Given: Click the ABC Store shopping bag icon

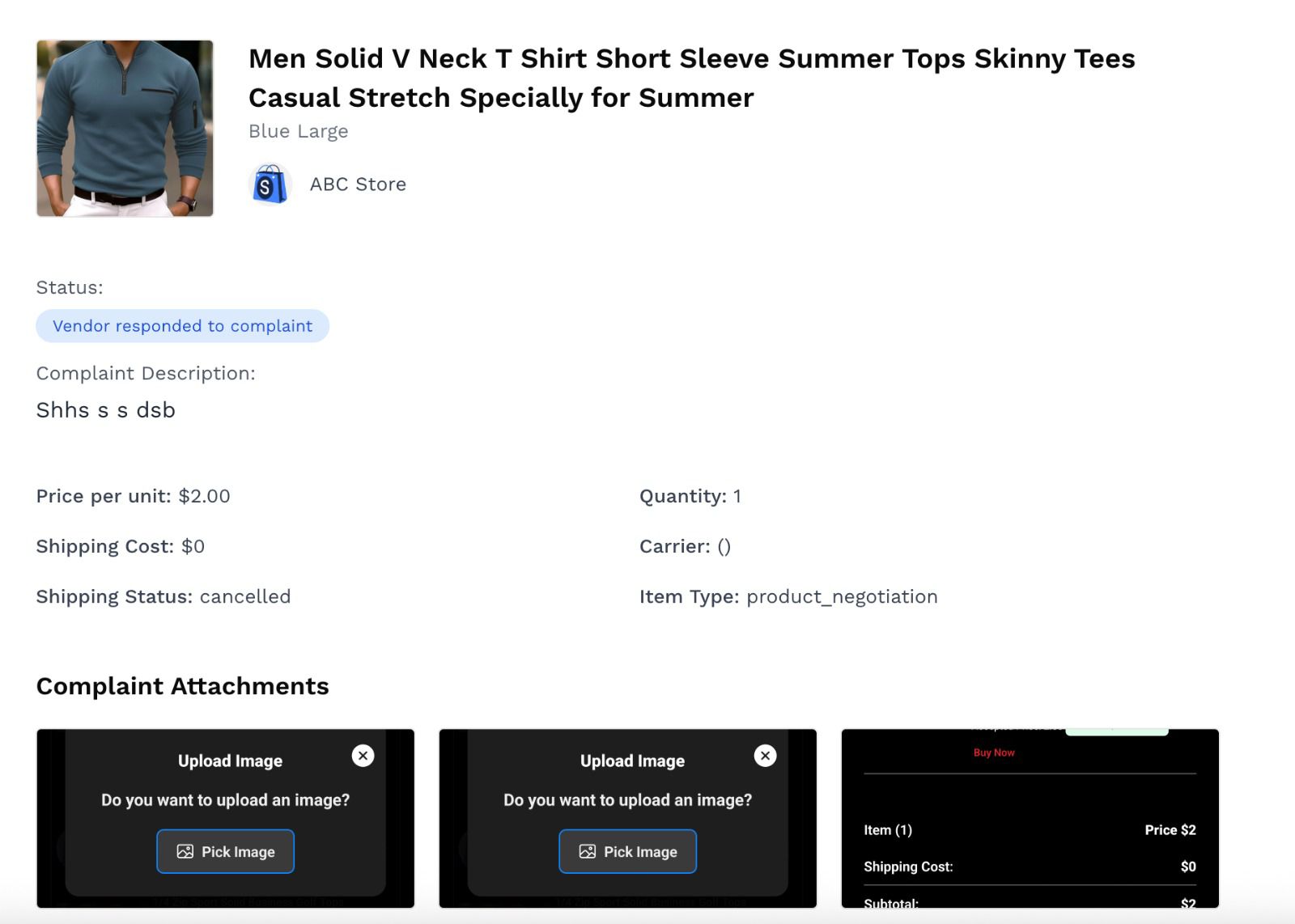Looking at the screenshot, I should [x=270, y=184].
